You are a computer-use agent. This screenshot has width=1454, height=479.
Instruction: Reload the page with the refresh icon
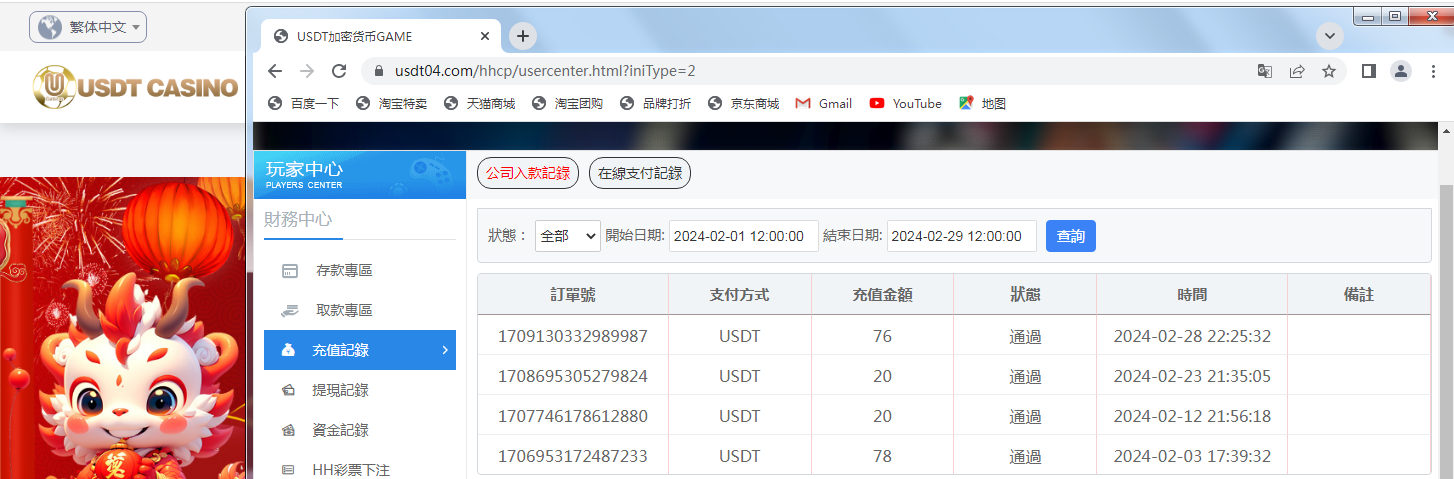tap(339, 71)
